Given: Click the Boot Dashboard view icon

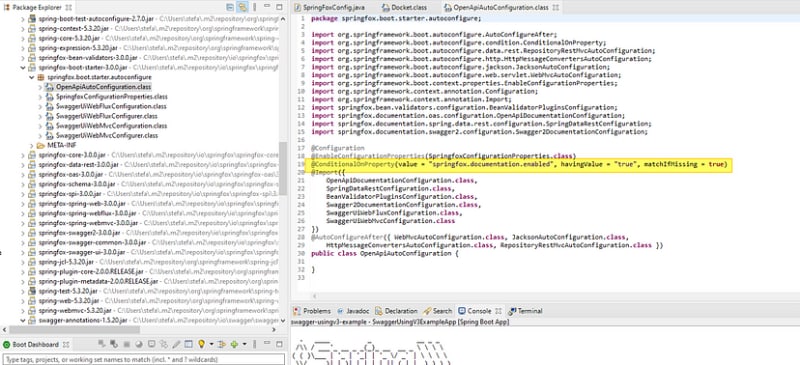Looking at the screenshot, I should point(7,344).
